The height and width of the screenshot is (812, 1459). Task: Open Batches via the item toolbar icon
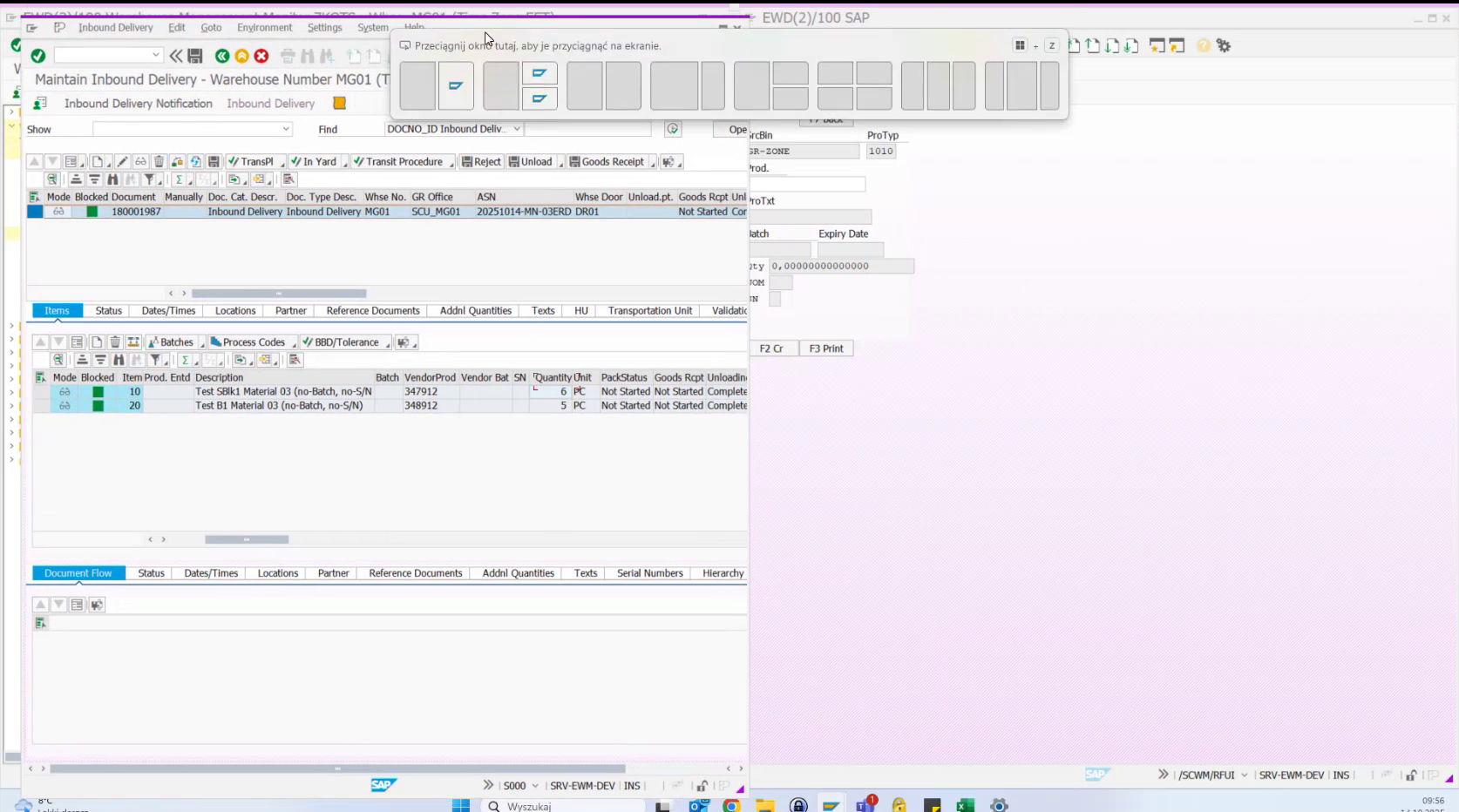click(x=173, y=342)
